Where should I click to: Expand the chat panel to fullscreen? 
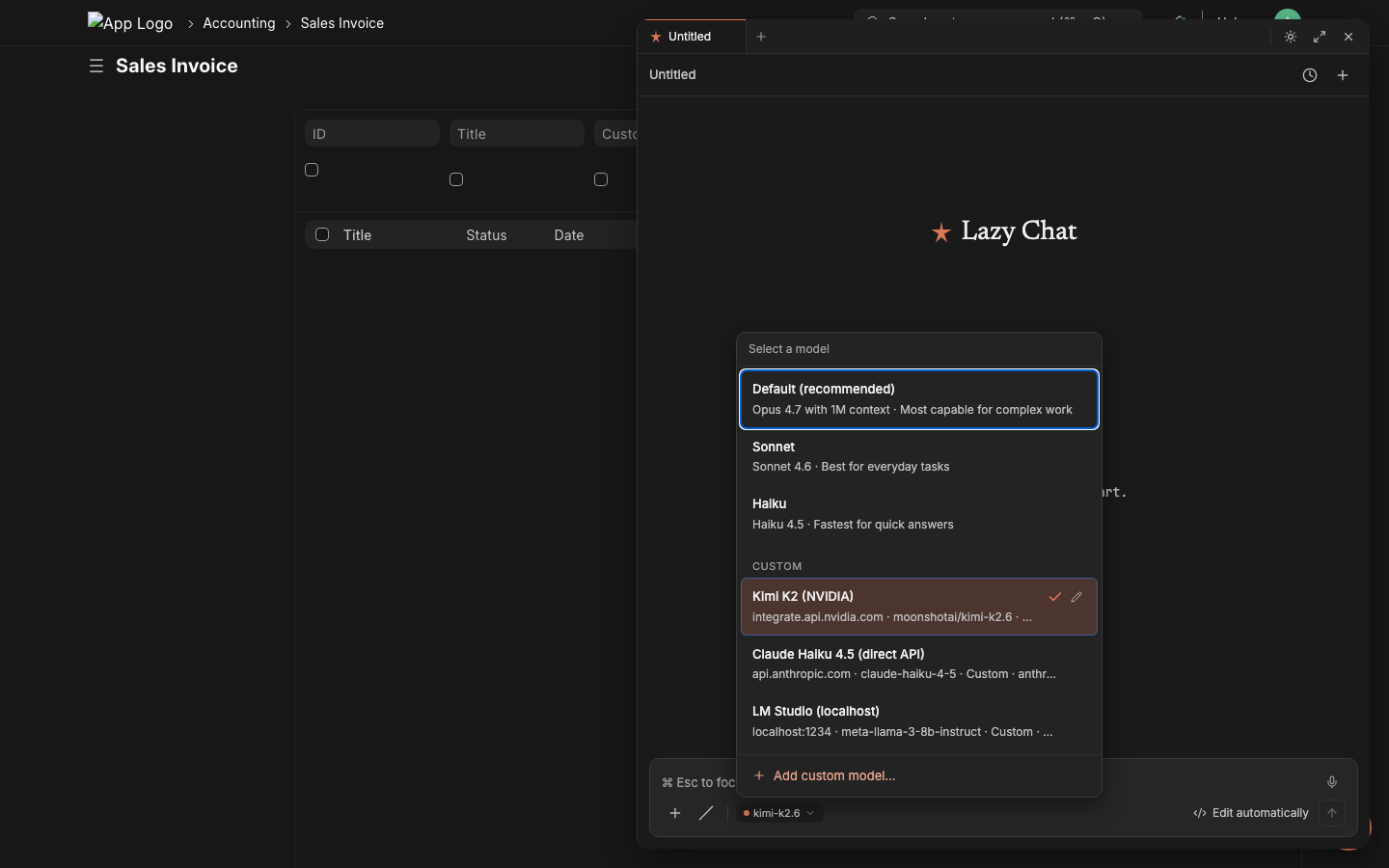click(x=1320, y=37)
